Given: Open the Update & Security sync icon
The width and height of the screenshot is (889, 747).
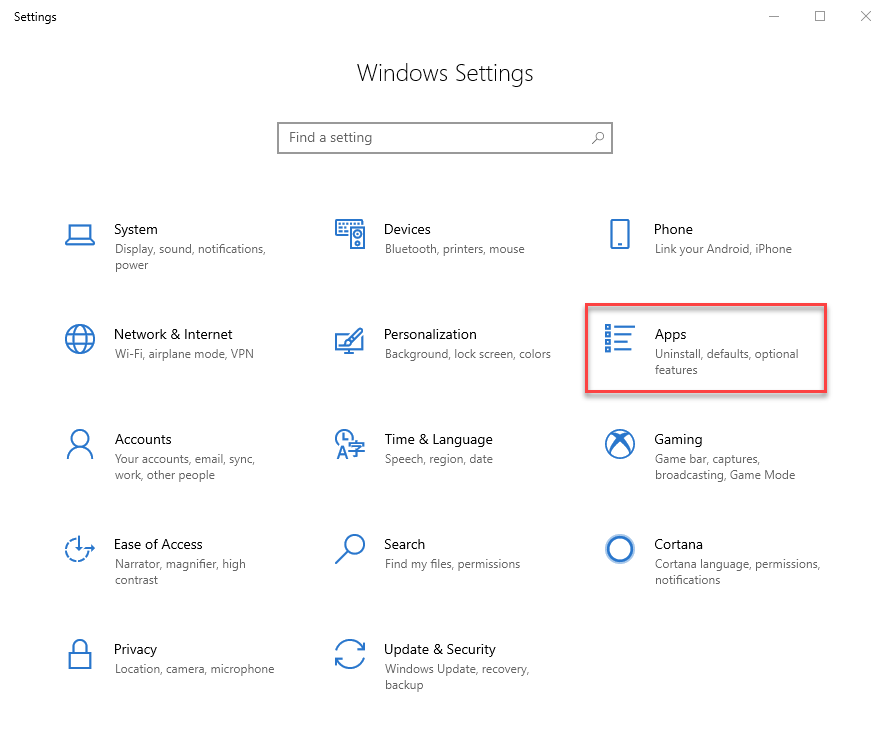Looking at the screenshot, I should point(350,654).
